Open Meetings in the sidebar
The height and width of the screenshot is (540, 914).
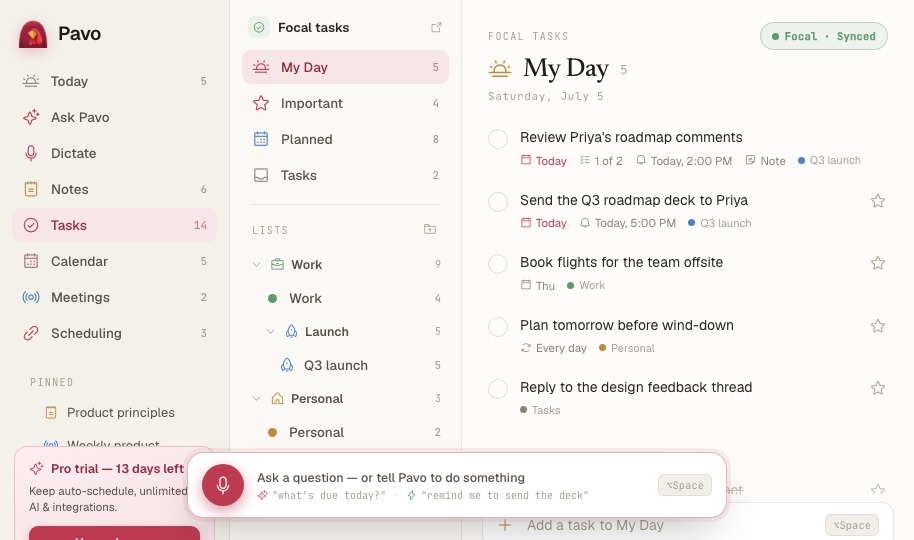(114, 297)
